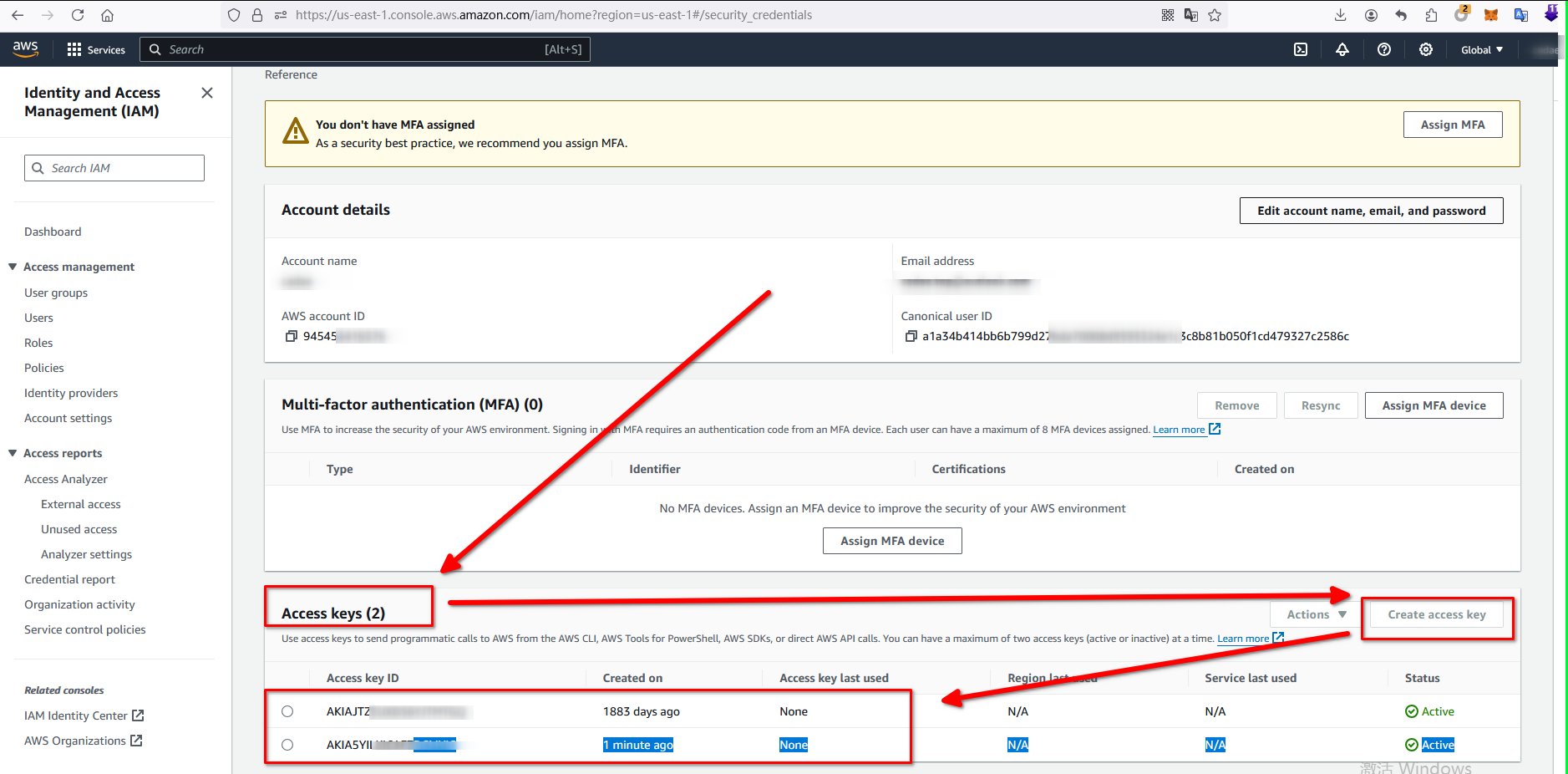Open the Global region dropdown

1481,49
